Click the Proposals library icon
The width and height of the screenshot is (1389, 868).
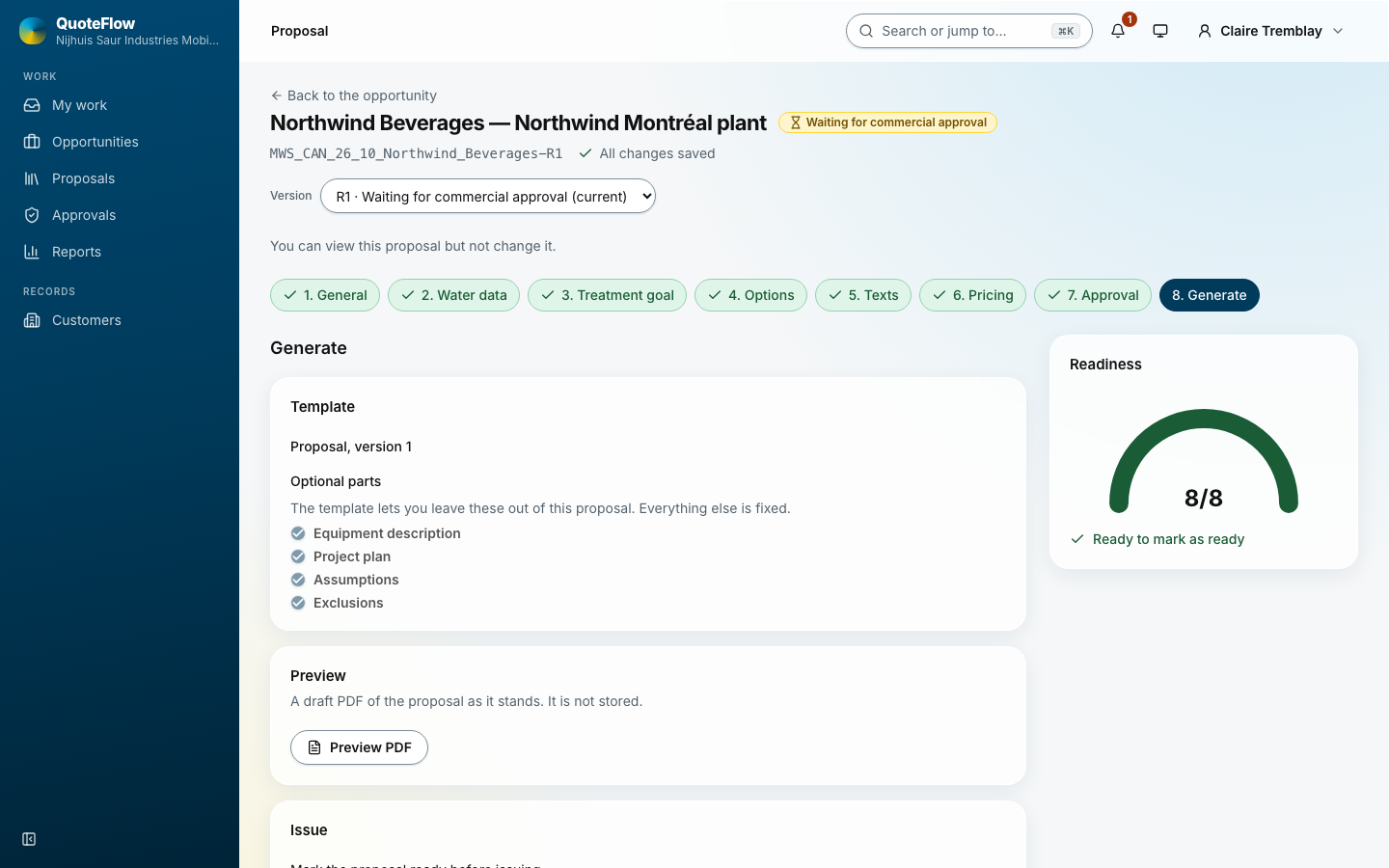[x=32, y=178]
